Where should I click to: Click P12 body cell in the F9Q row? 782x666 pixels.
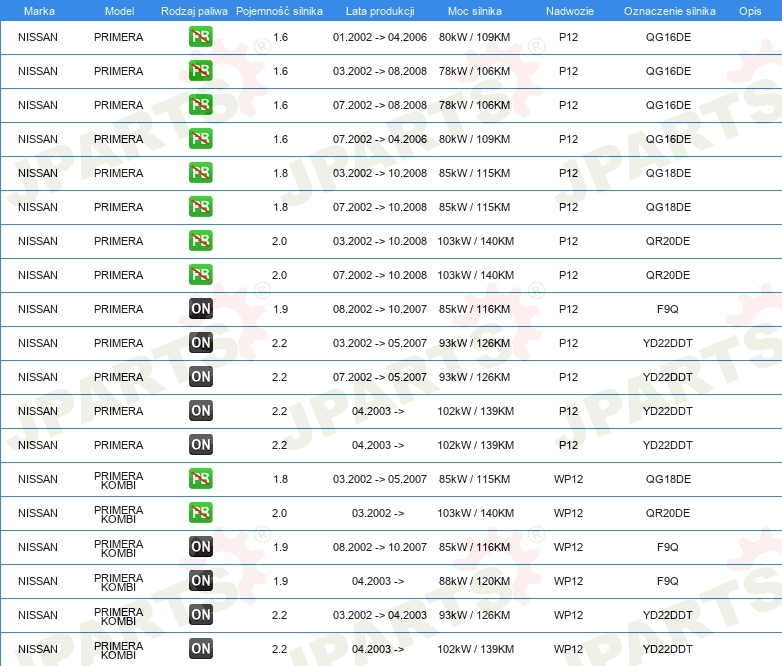tap(568, 309)
